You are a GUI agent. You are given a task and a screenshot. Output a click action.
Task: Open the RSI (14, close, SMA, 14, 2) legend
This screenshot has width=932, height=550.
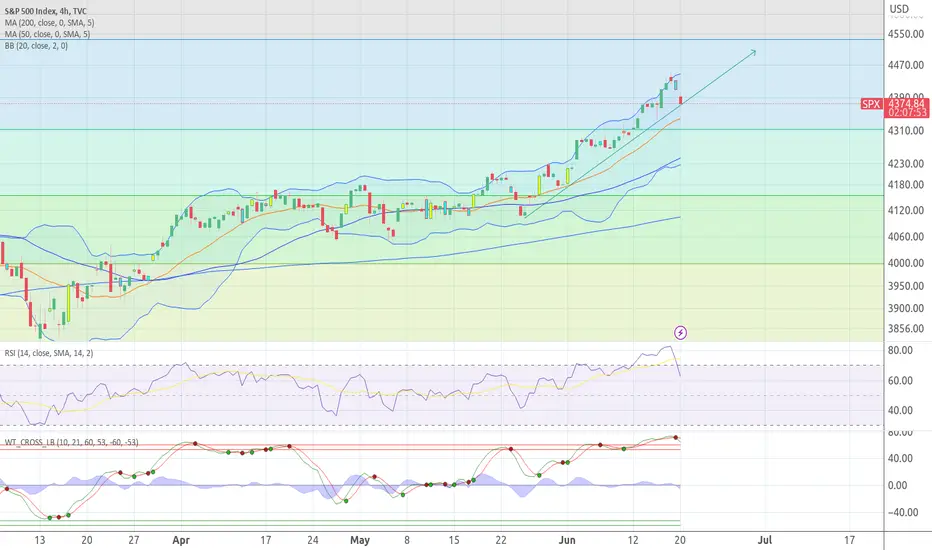coord(49,353)
